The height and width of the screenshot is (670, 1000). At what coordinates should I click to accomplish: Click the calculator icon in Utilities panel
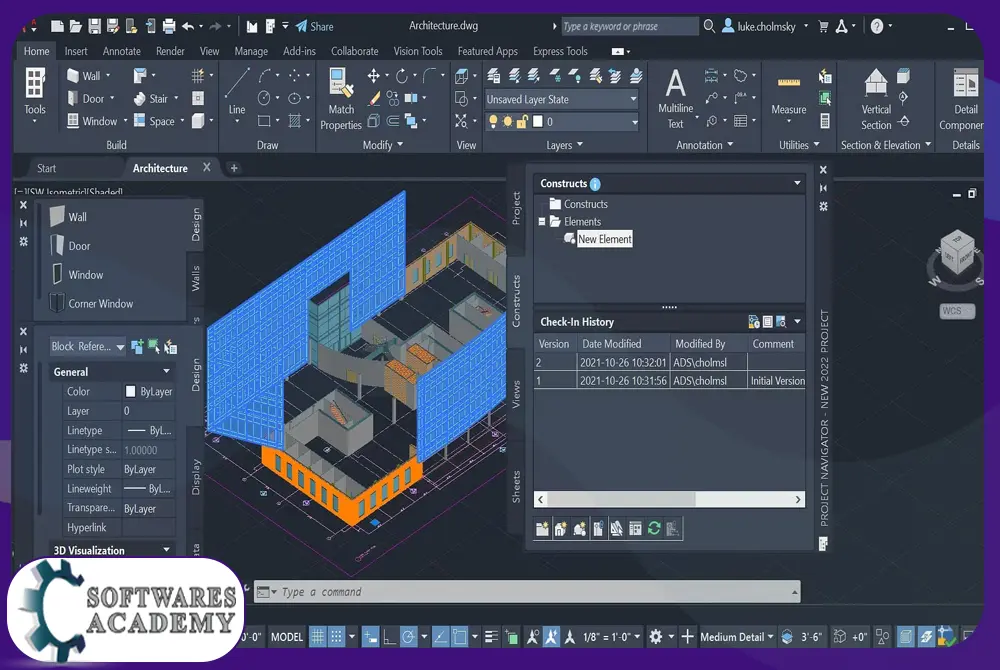point(825,121)
